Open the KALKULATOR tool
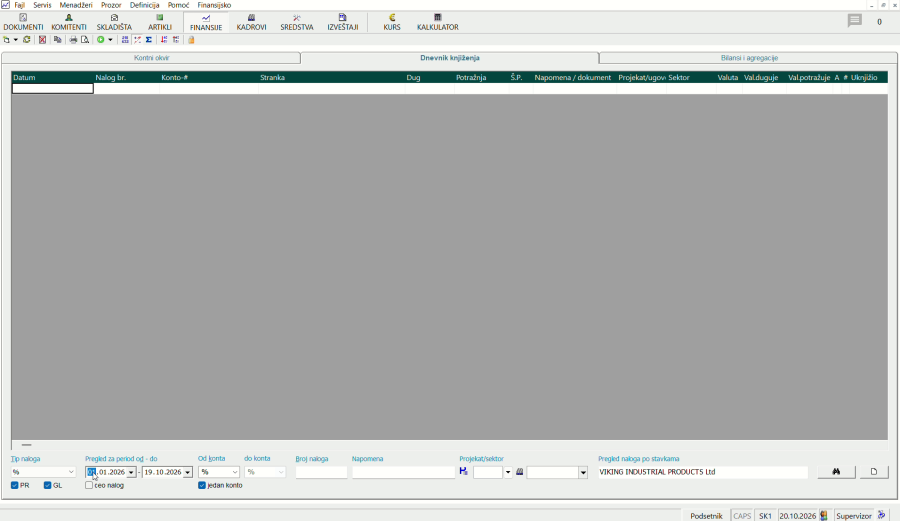 point(437,22)
